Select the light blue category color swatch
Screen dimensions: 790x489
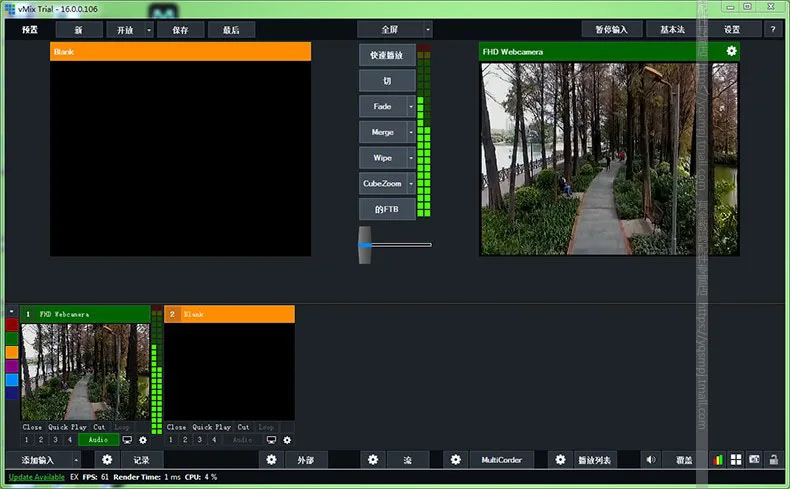click(12, 379)
